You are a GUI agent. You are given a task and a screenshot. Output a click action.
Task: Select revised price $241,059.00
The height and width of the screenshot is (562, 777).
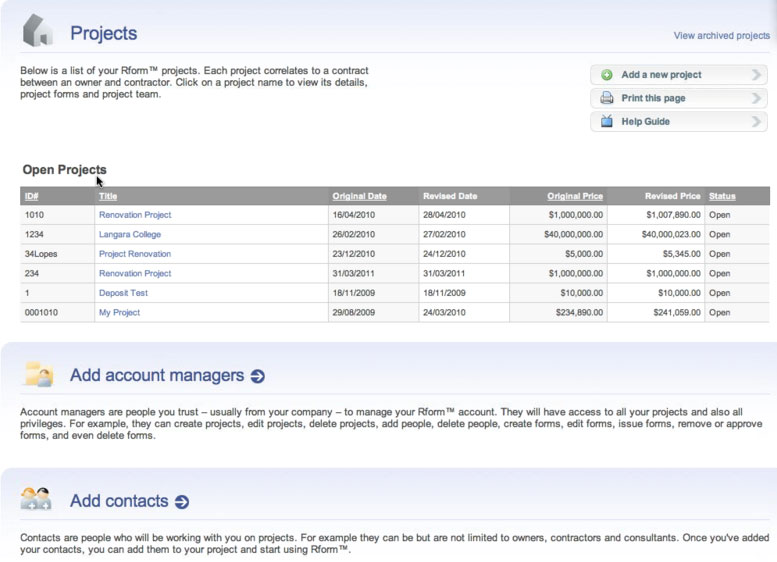pos(677,312)
